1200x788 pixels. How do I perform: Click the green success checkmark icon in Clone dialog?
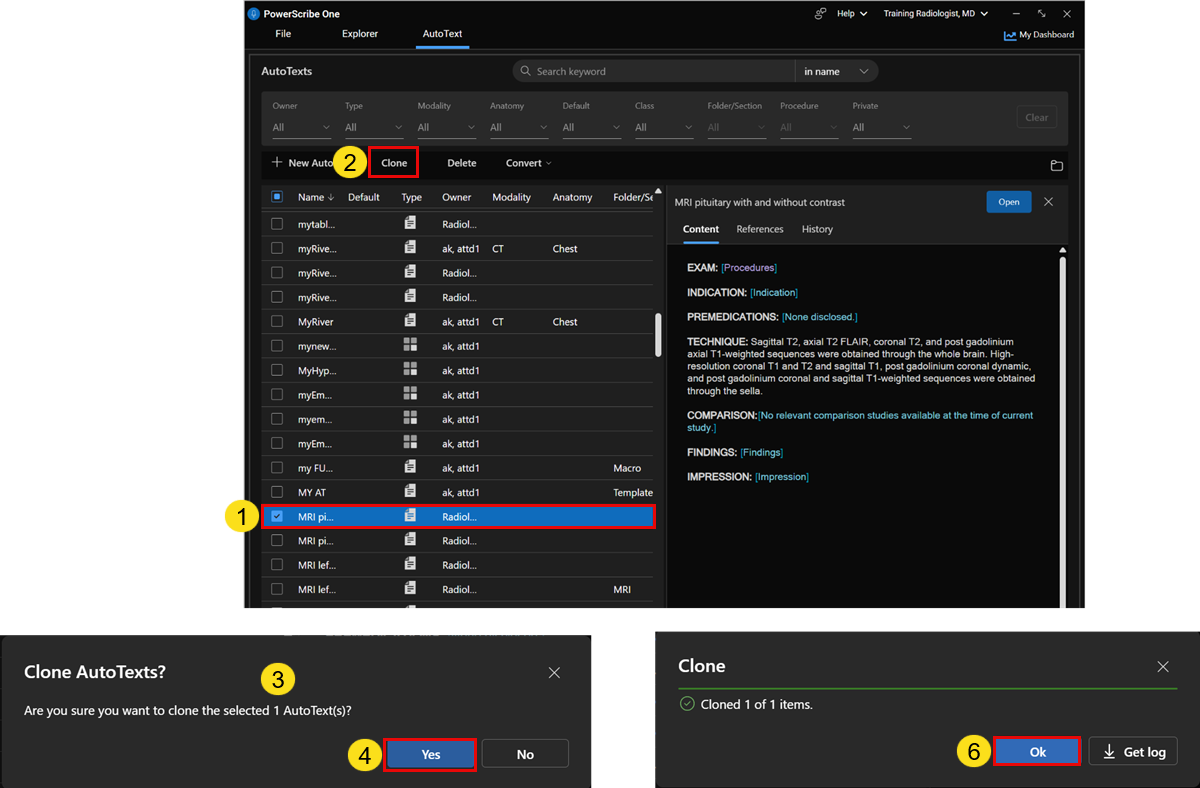tap(687, 704)
